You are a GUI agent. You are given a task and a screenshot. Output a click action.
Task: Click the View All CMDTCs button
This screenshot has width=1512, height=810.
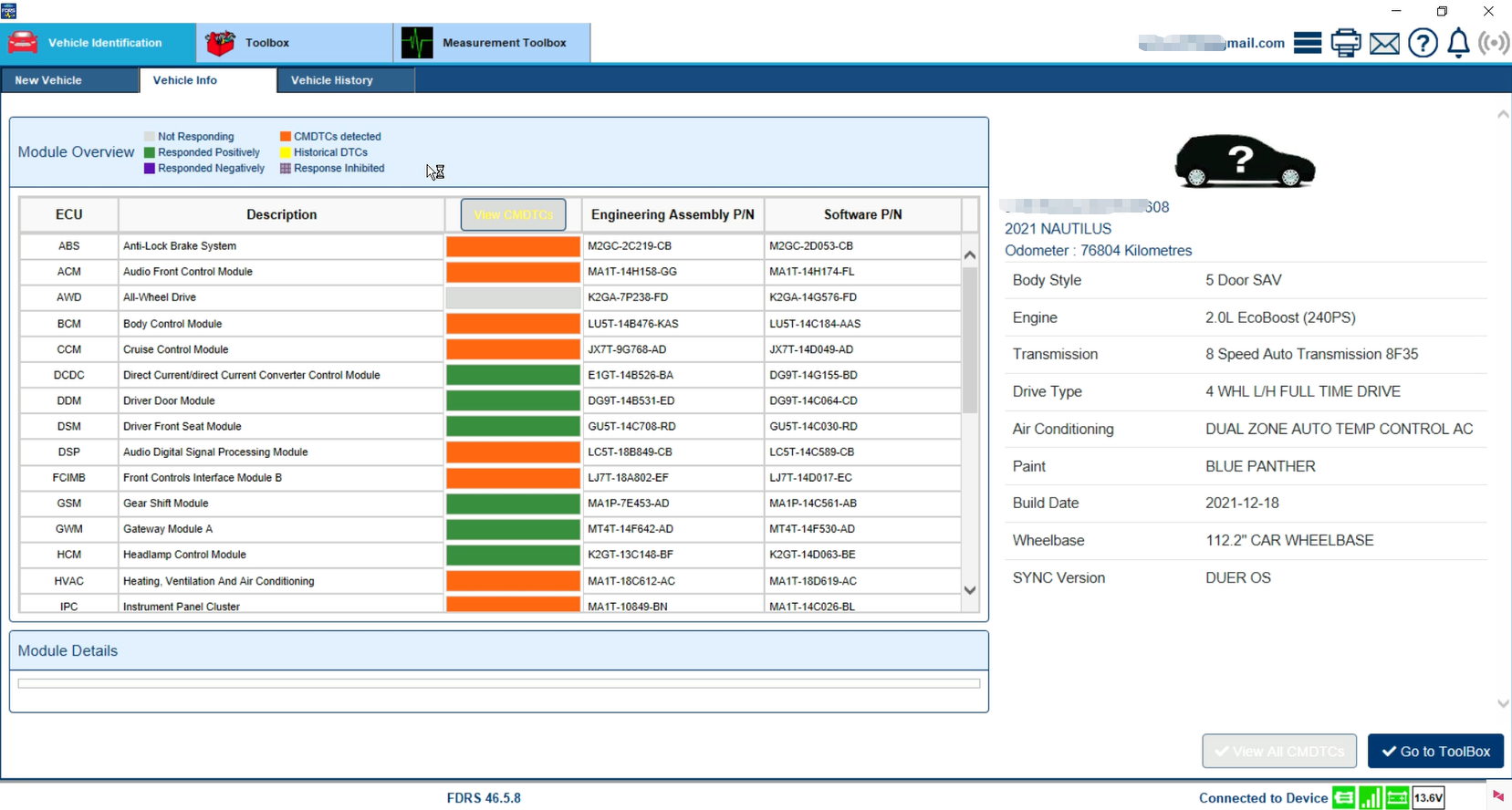(1278, 751)
